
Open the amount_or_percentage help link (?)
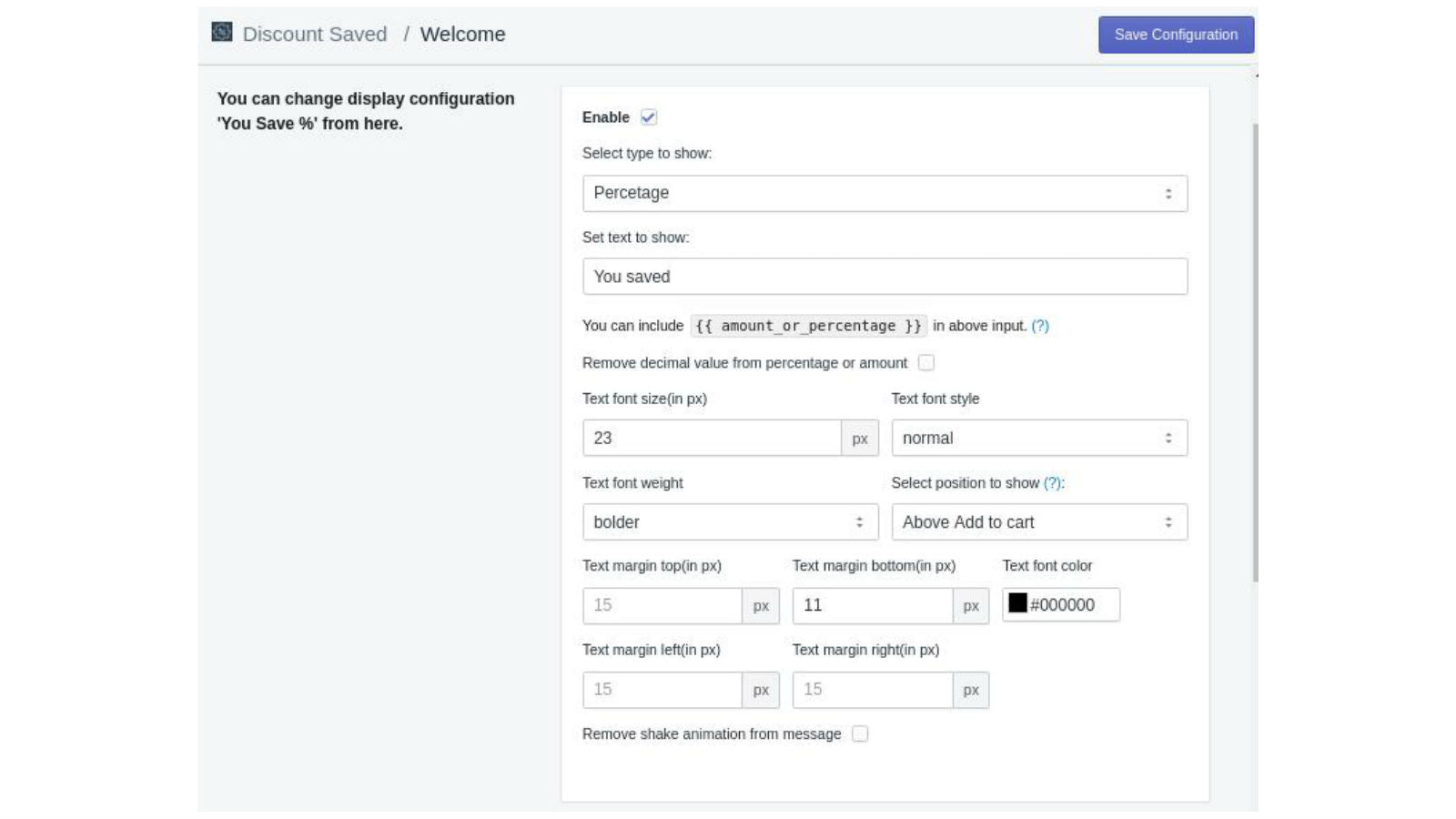pyautogui.click(x=1040, y=326)
